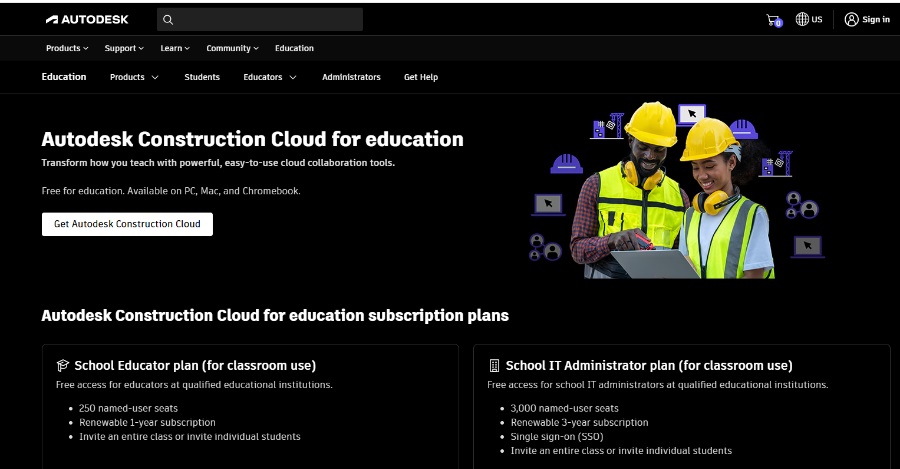This screenshot has width=900, height=469.
Task: Click the School Educator plan heading
Action: coord(195,365)
